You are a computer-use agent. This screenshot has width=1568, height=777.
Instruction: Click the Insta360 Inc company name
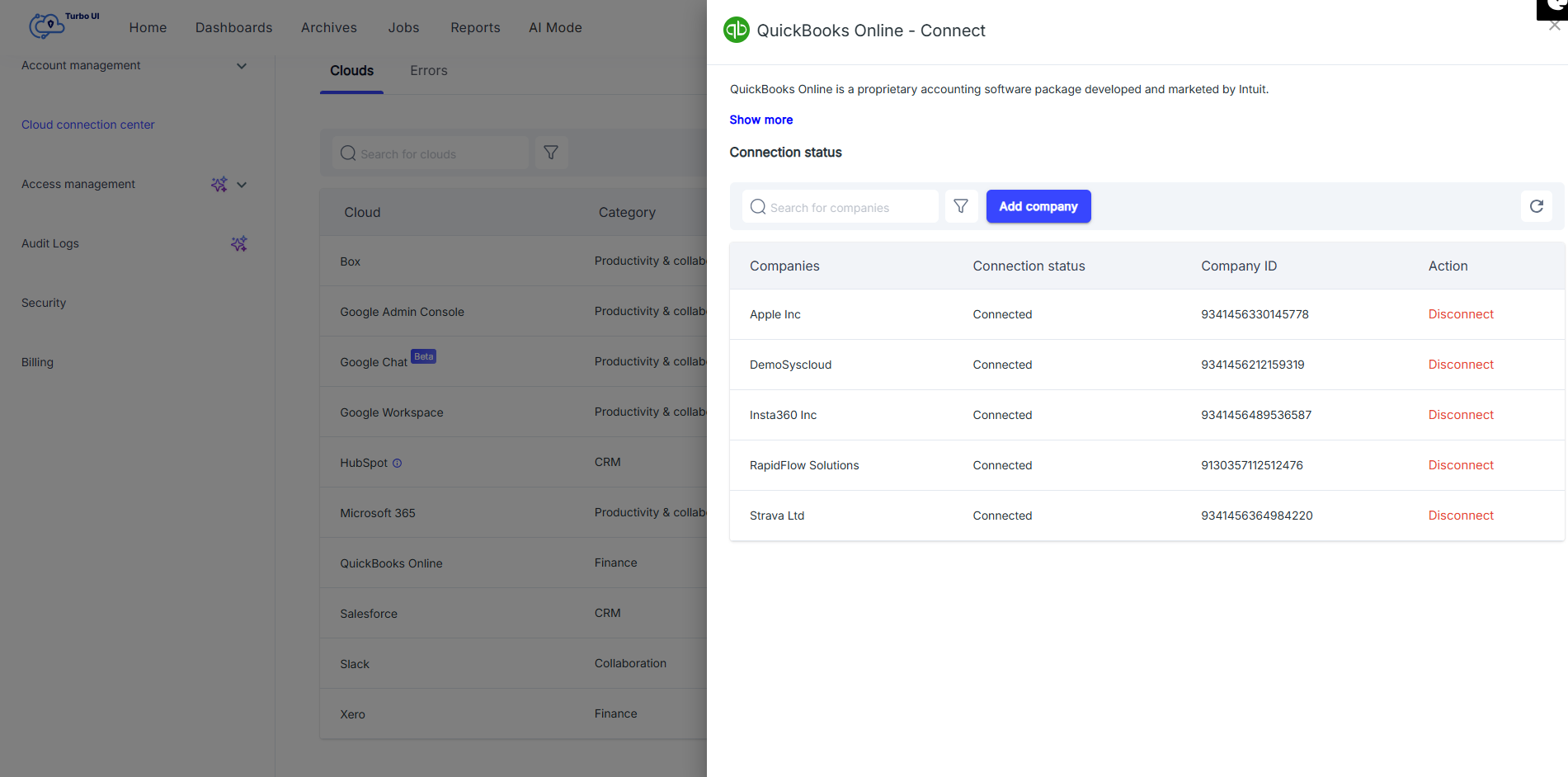pos(783,415)
